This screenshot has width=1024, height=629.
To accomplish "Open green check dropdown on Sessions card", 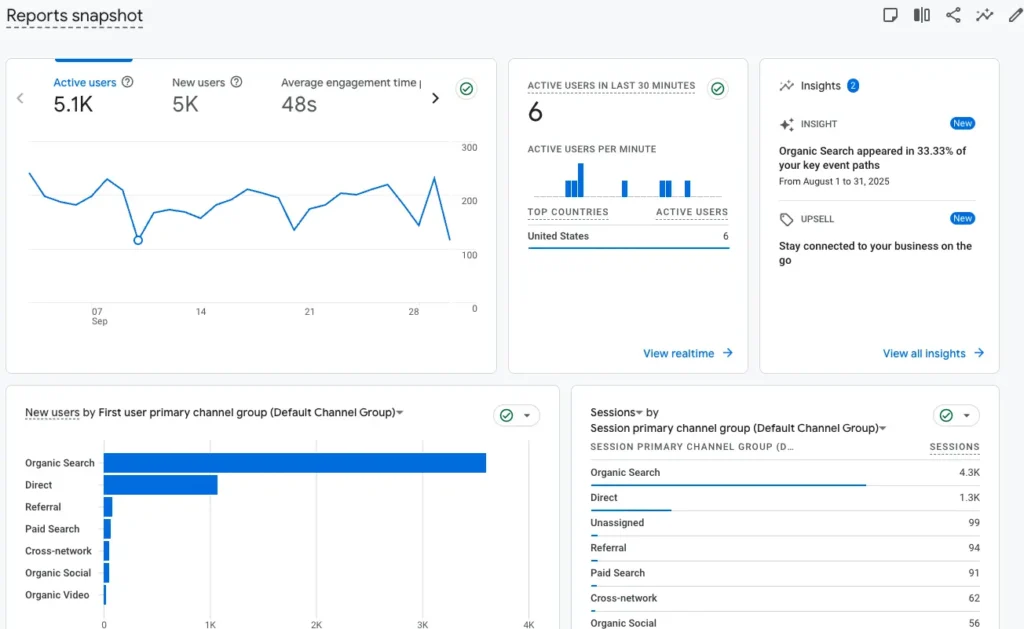I will click(x=956, y=415).
